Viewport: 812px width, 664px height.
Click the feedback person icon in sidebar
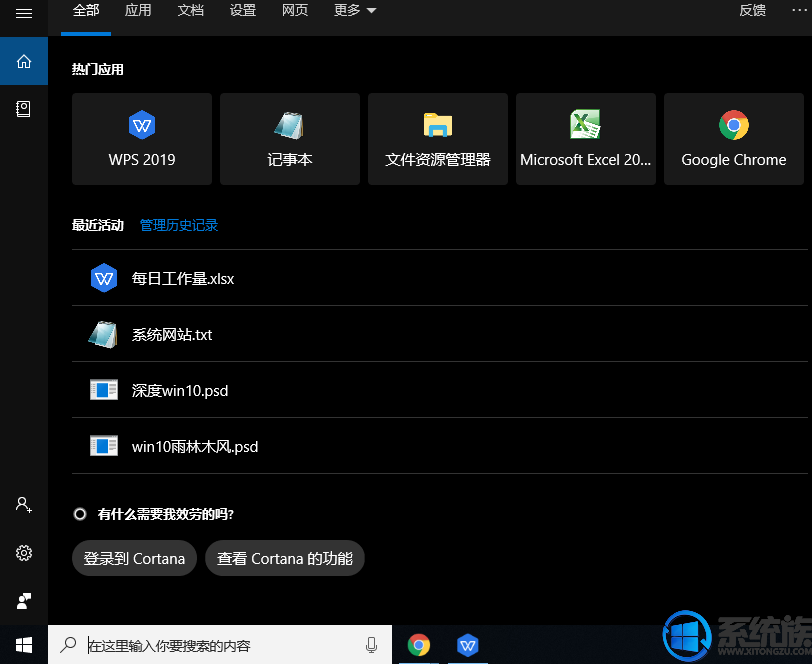click(24, 601)
